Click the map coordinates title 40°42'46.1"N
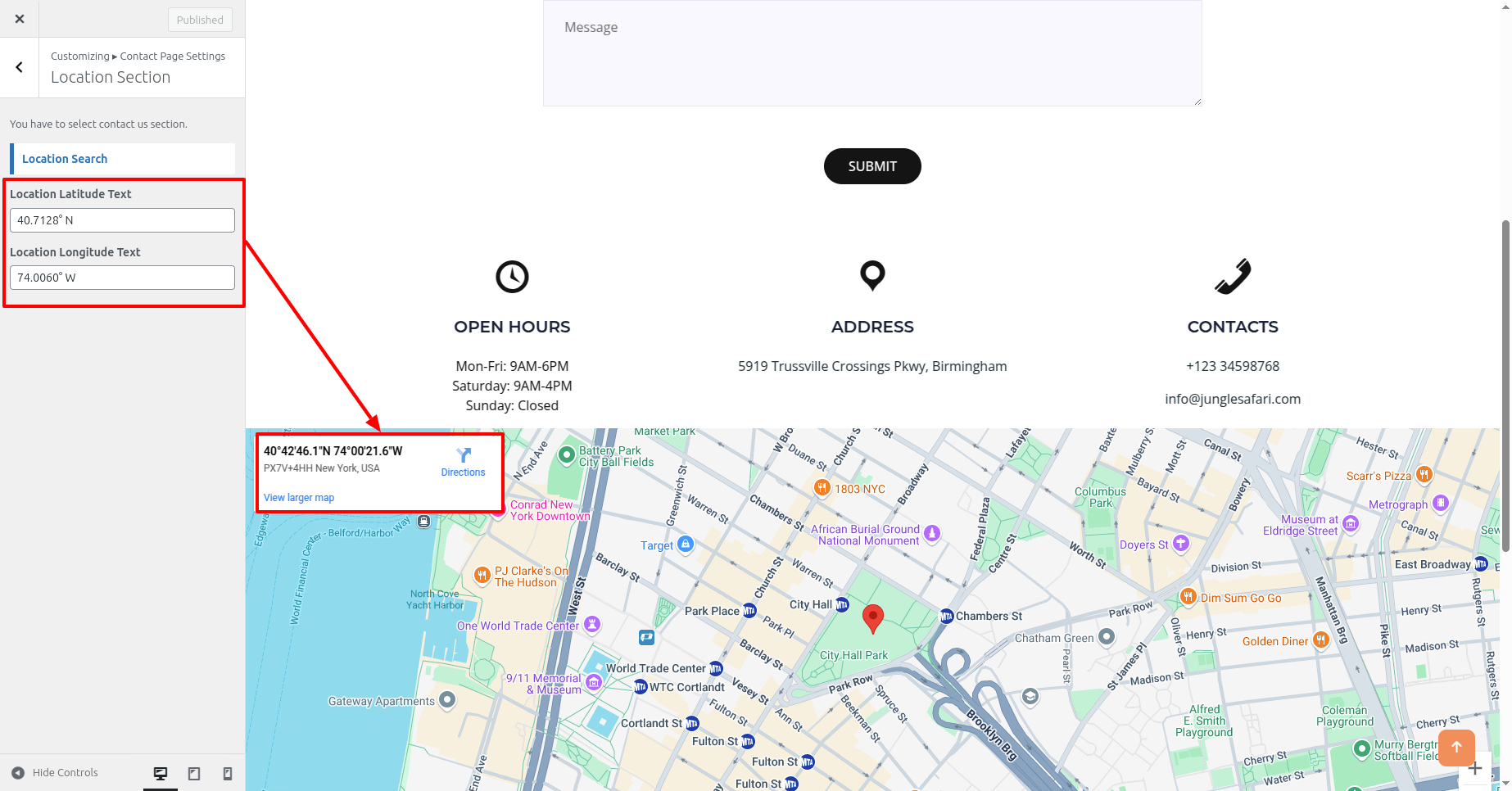 tap(333, 451)
